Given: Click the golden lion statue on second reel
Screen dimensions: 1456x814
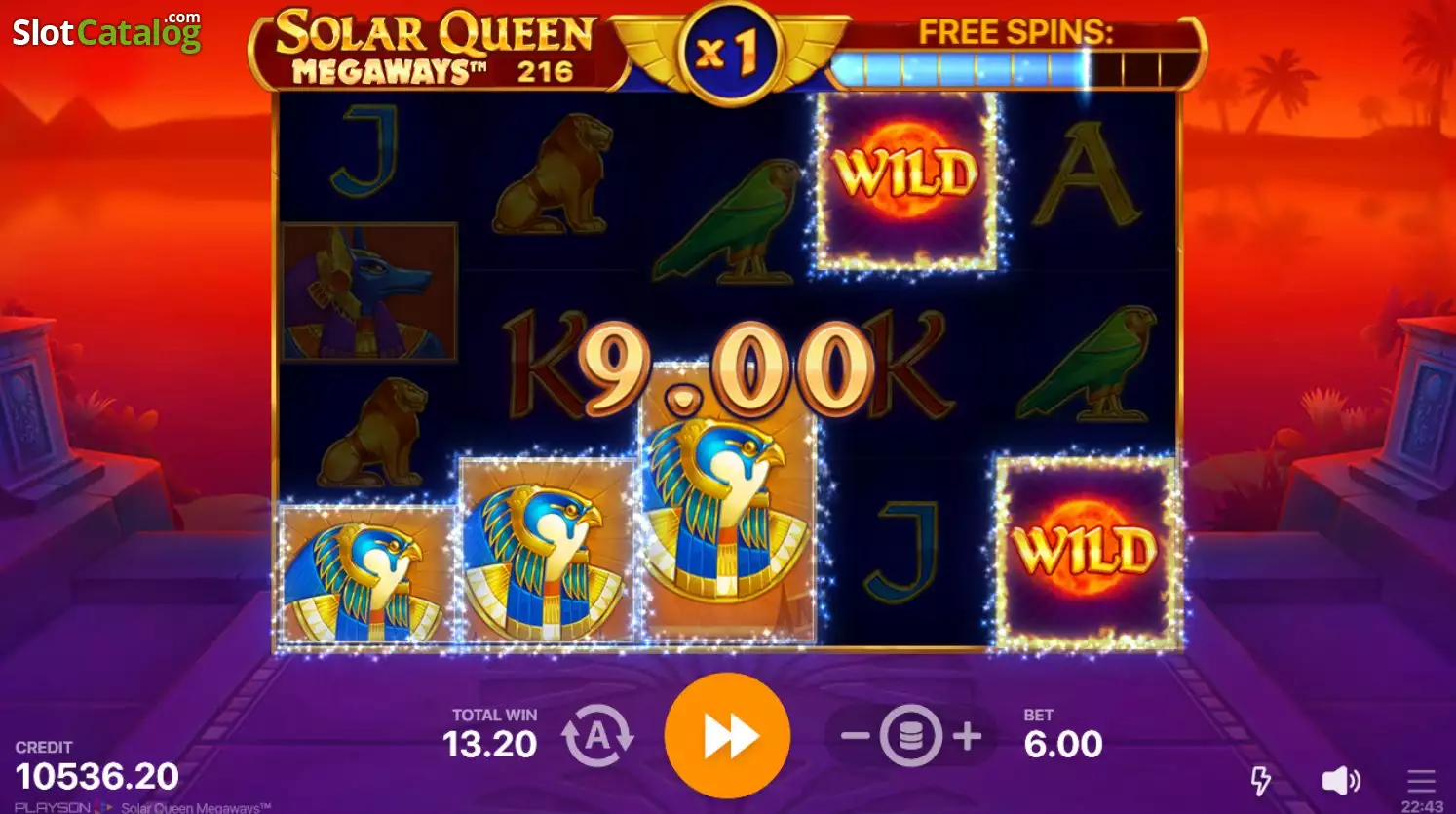Looking at the screenshot, I should (x=553, y=174).
